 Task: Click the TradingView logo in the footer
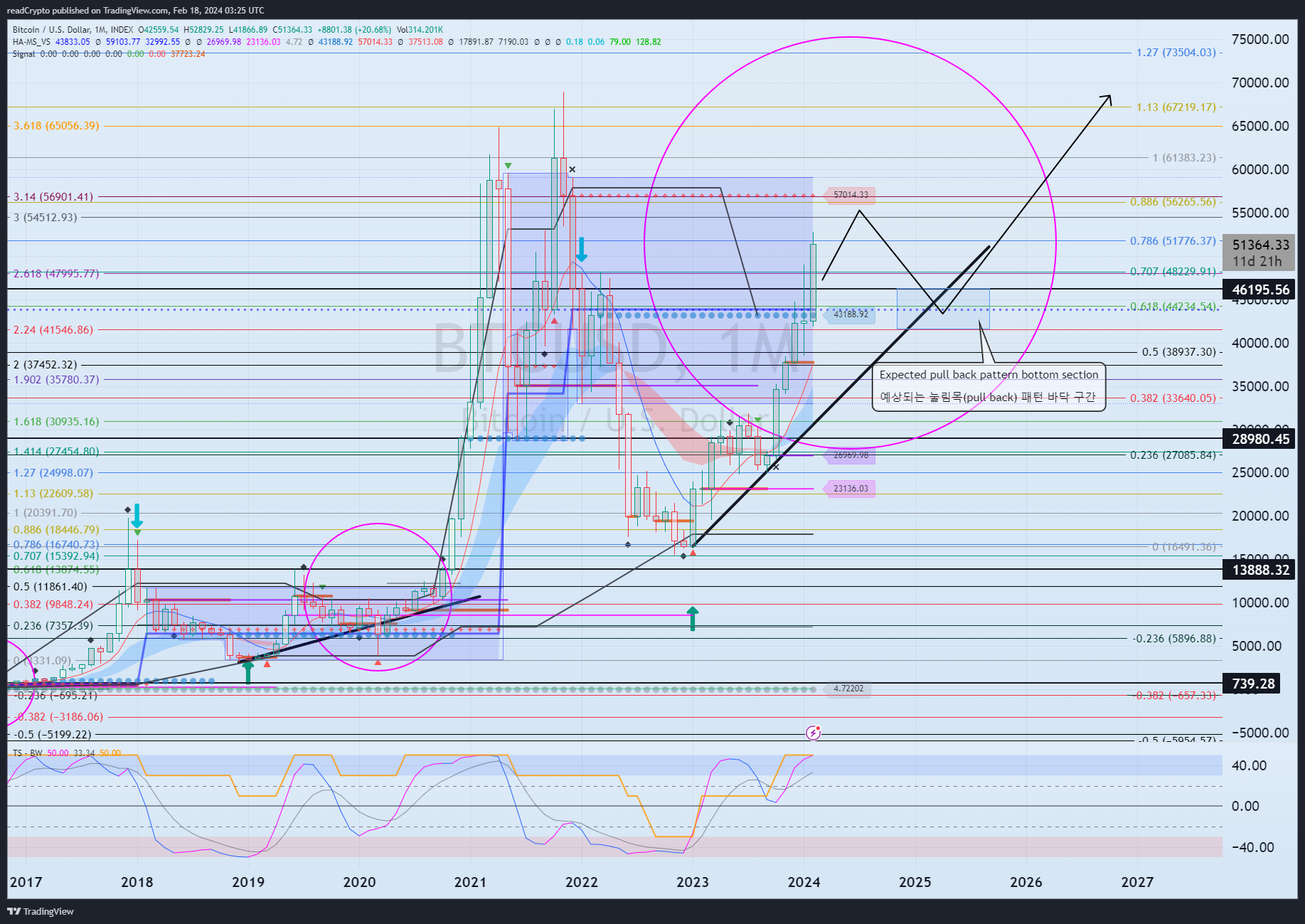(41, 911)
